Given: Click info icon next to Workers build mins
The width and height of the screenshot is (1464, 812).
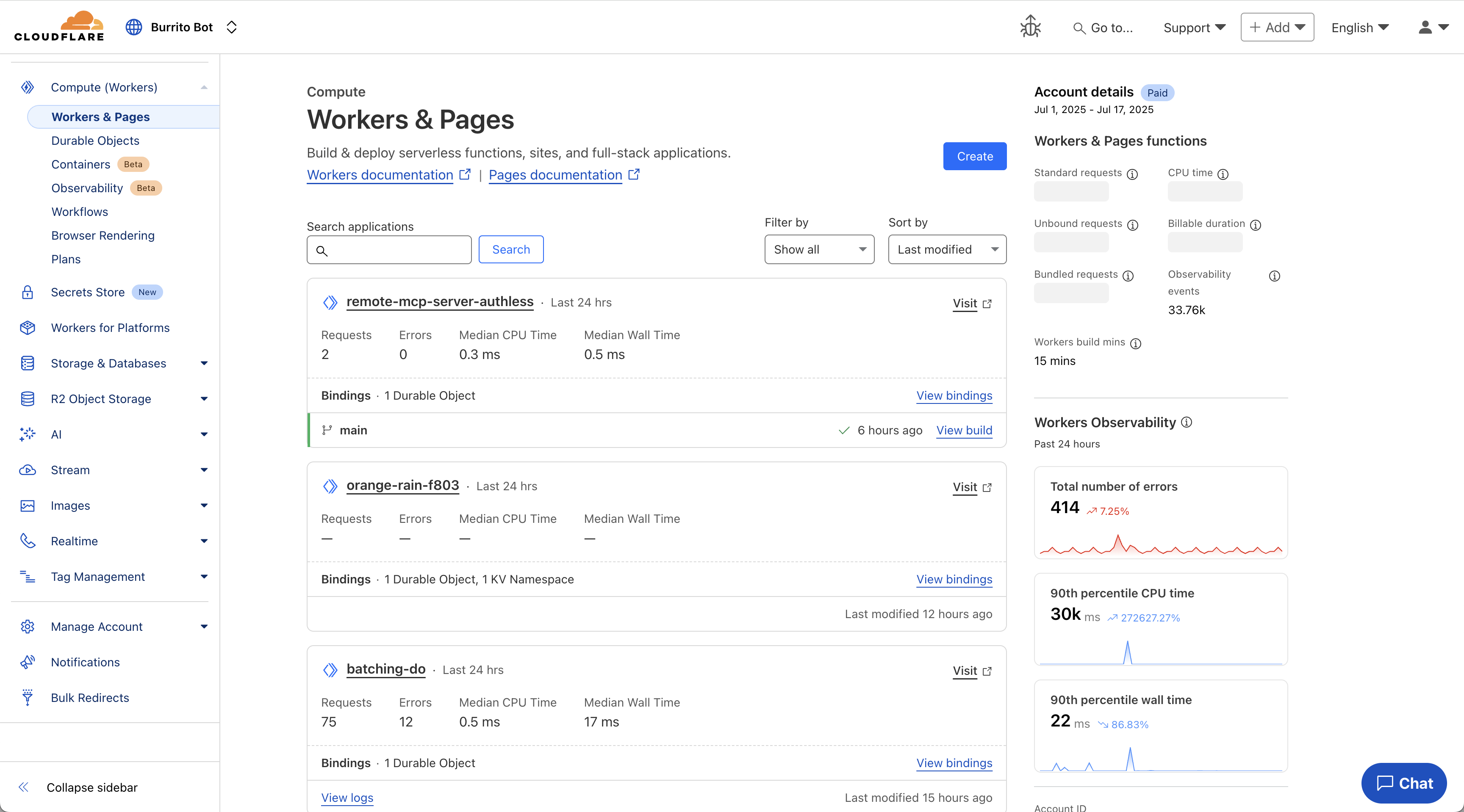Looking at the screenshot, I should (1136, 343).
